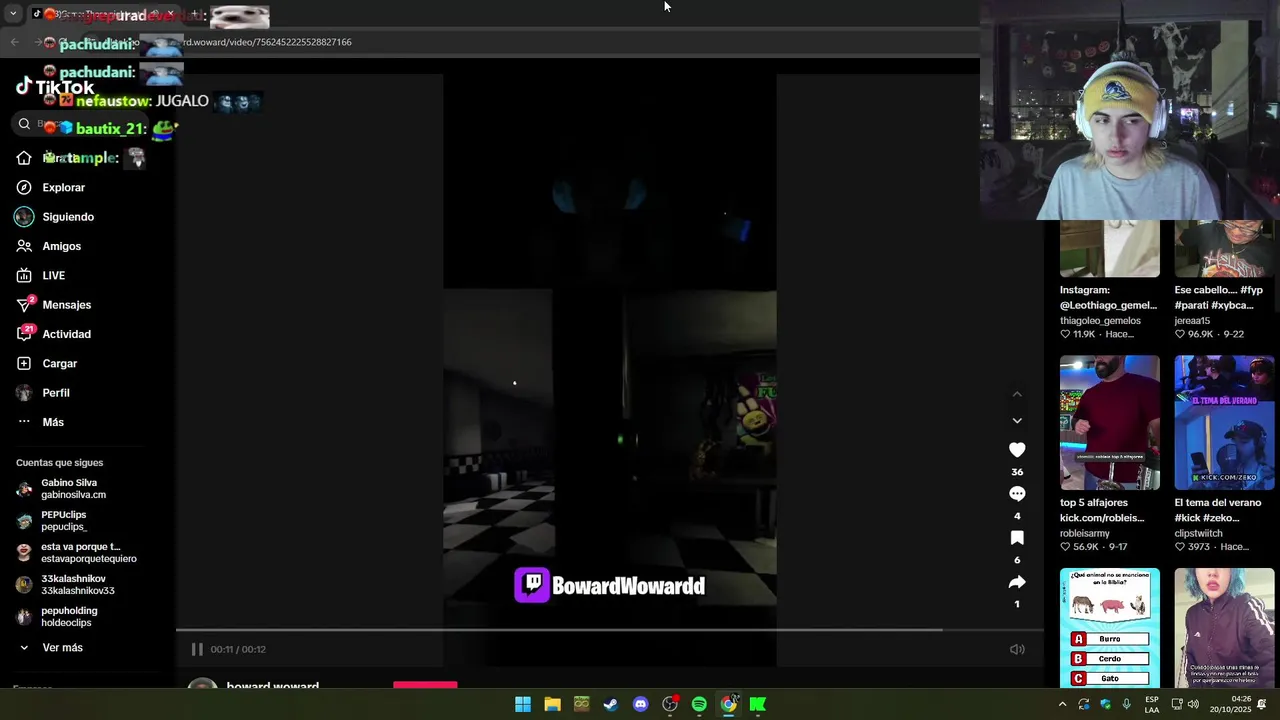Viewport: 1280px width, 720px height.
Task: Open jereaa15 creator link
Action: 1192,321
